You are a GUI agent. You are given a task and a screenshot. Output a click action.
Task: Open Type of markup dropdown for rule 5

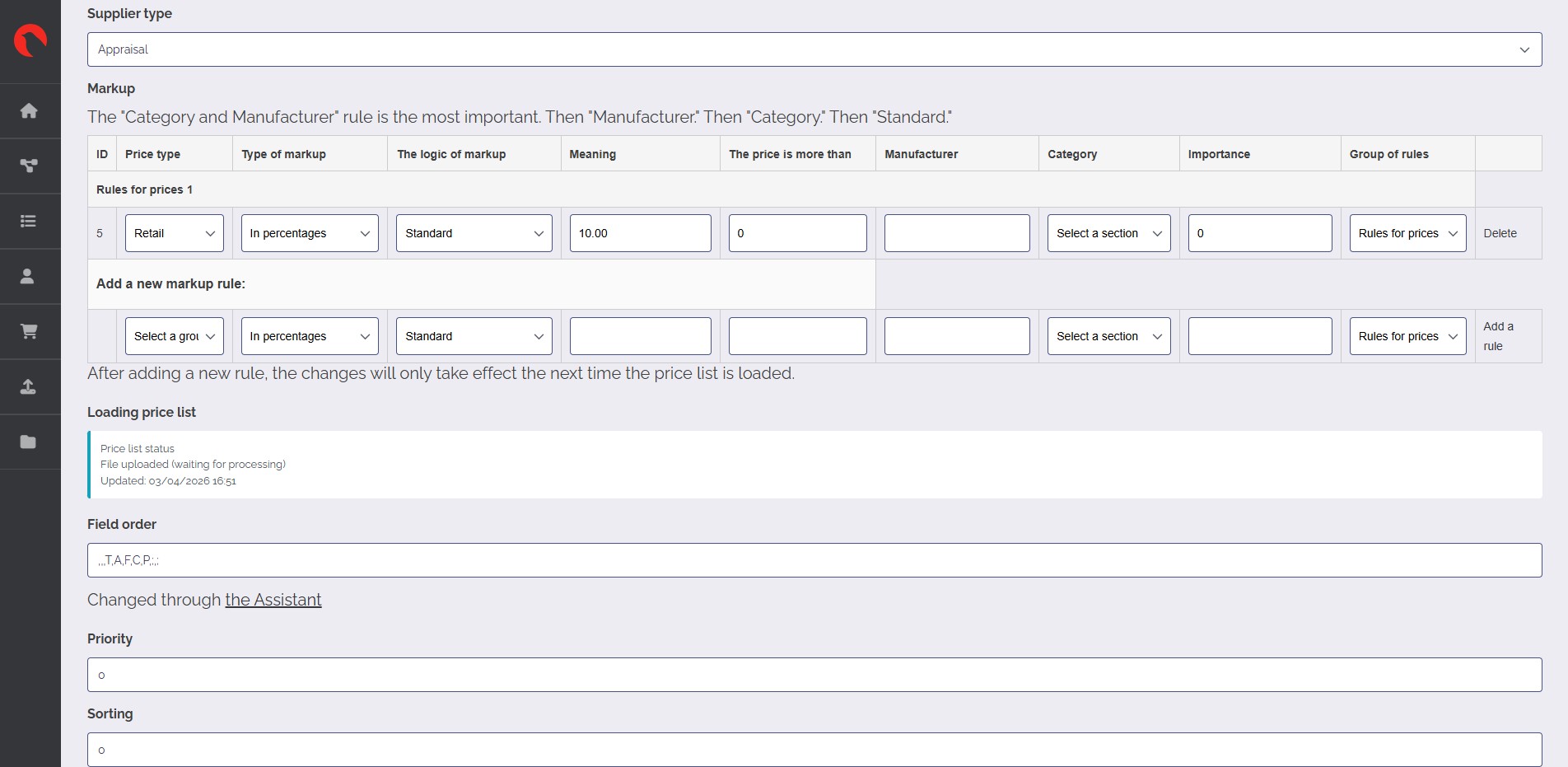309,233
